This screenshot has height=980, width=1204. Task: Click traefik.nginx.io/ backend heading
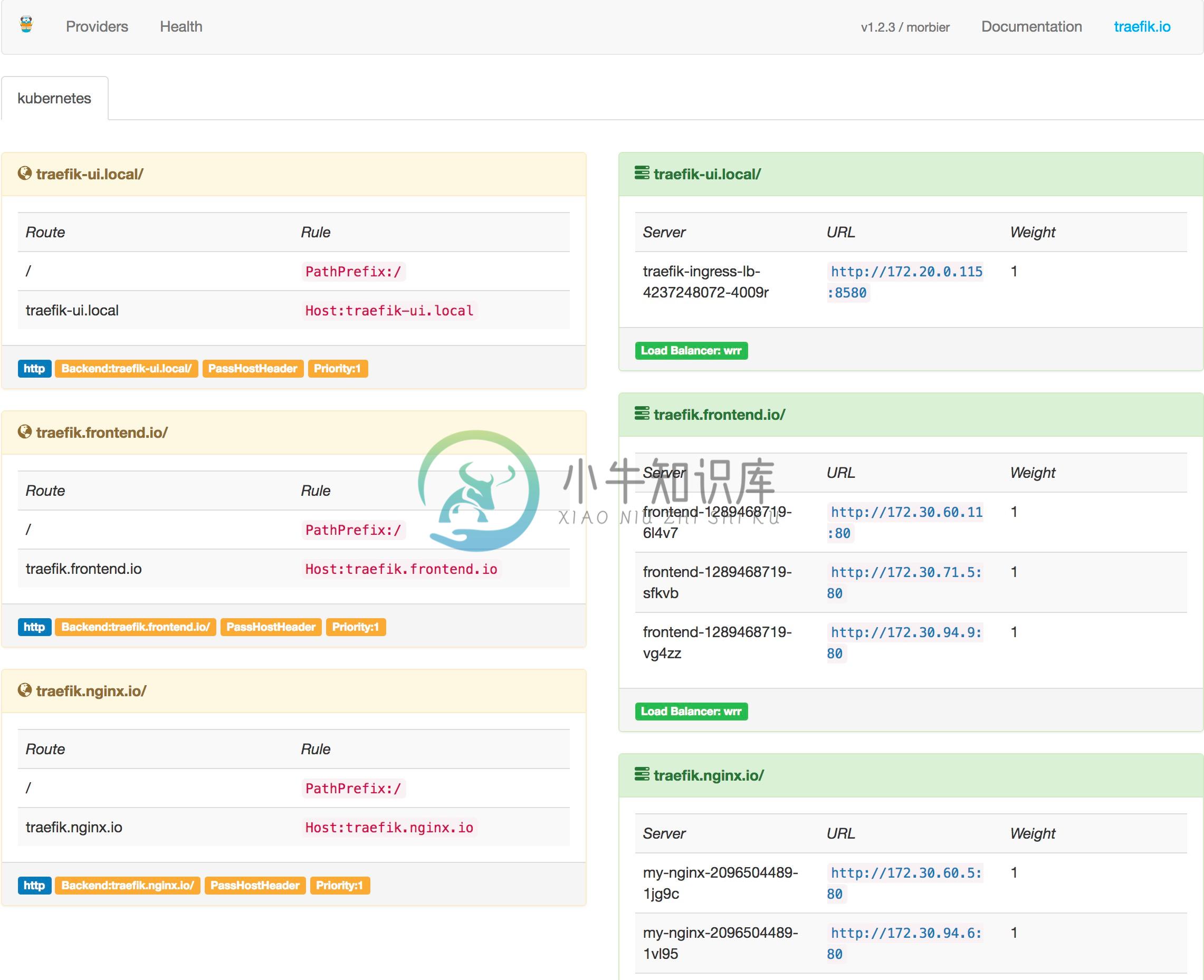click(709, 775)
